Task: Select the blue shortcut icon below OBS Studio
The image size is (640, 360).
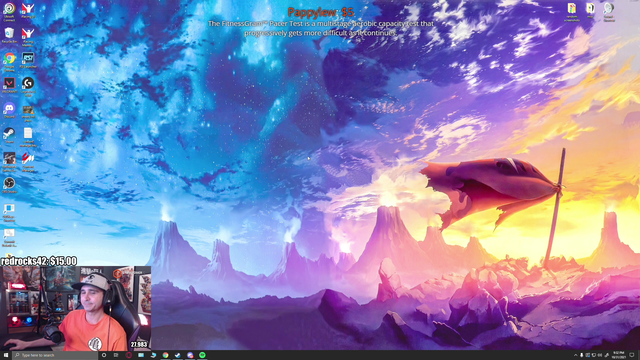Action: click(x=9, y=212)
